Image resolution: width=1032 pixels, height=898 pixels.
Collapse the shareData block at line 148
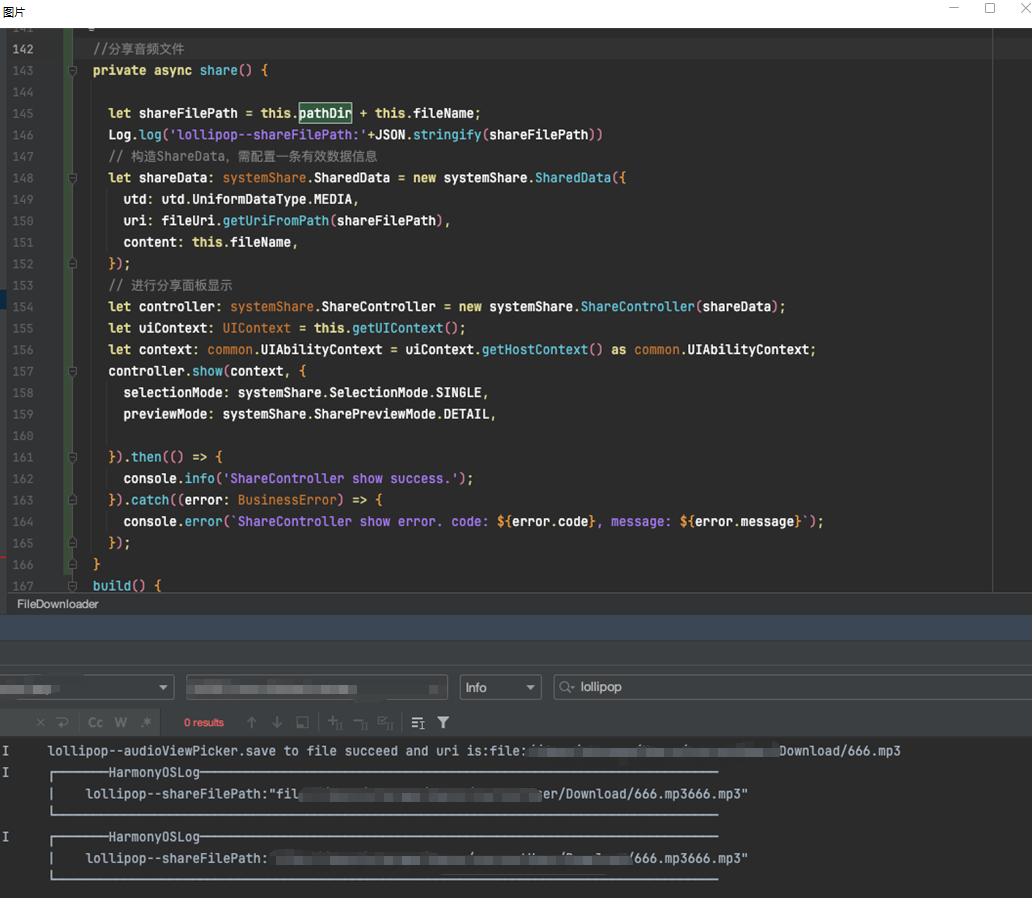coord(72,178)
